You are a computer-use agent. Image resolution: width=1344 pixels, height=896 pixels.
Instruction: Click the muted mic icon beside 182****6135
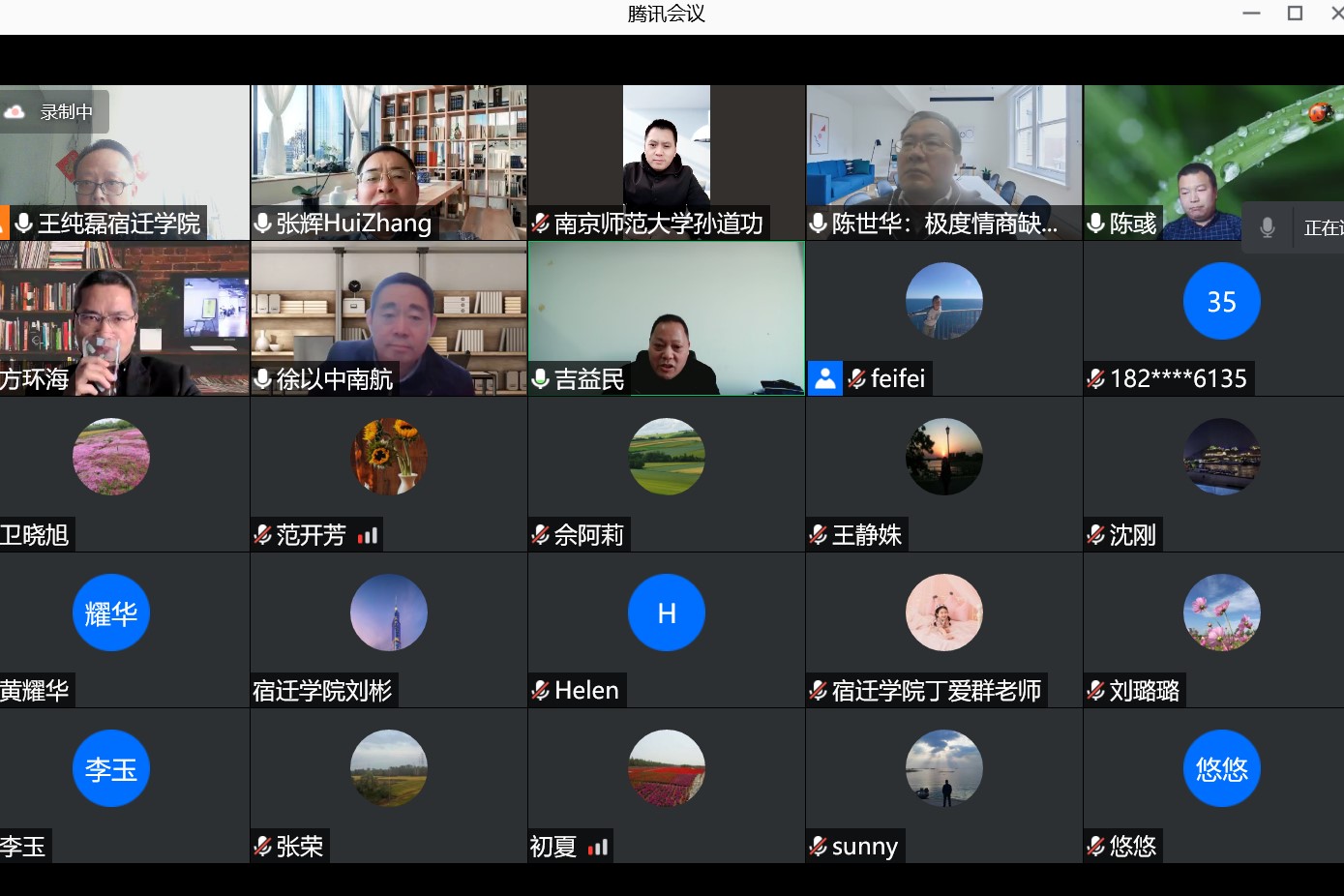click(1095, 378)
